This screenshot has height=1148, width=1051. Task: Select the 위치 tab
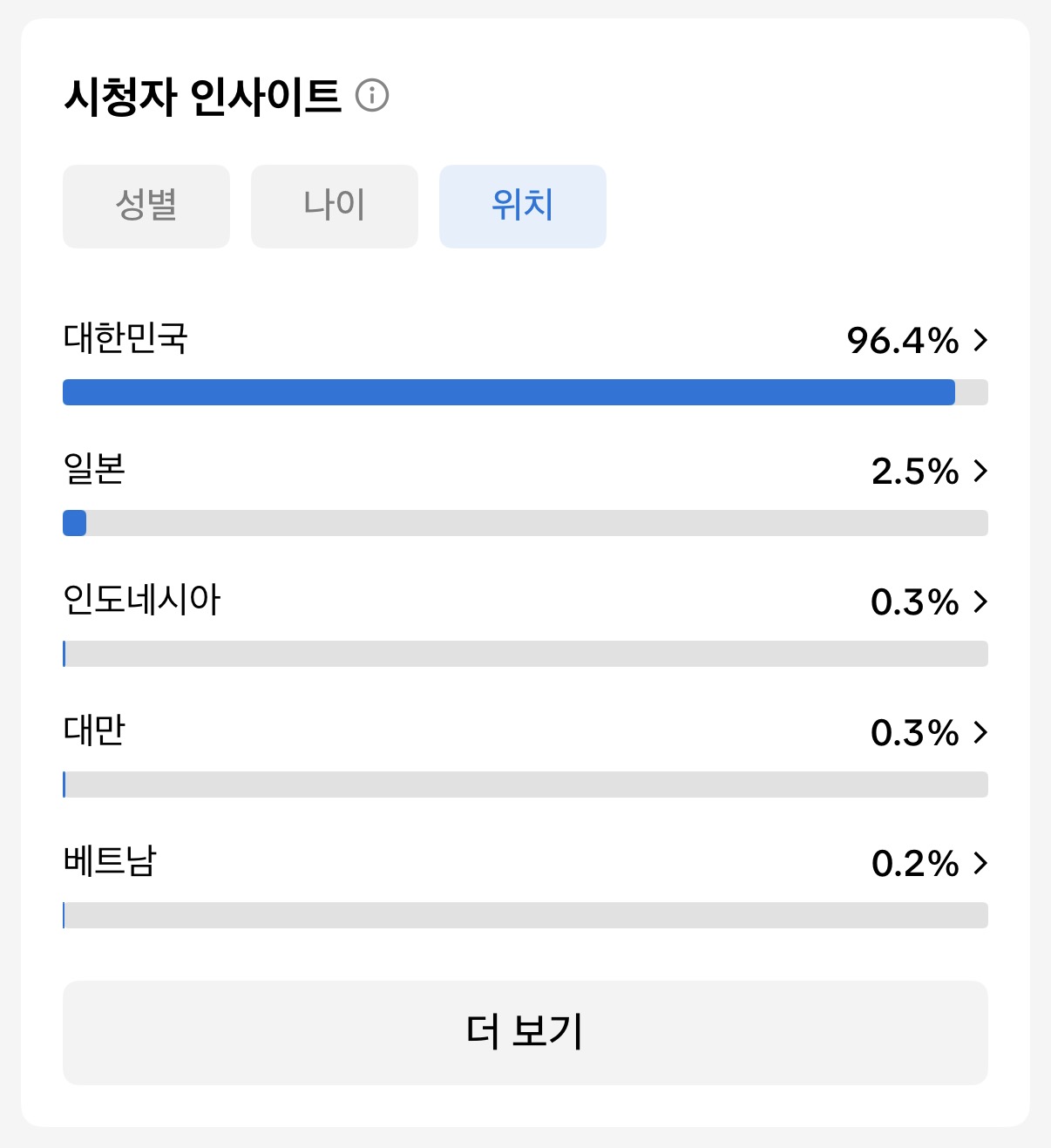click(x=523, y=207)
